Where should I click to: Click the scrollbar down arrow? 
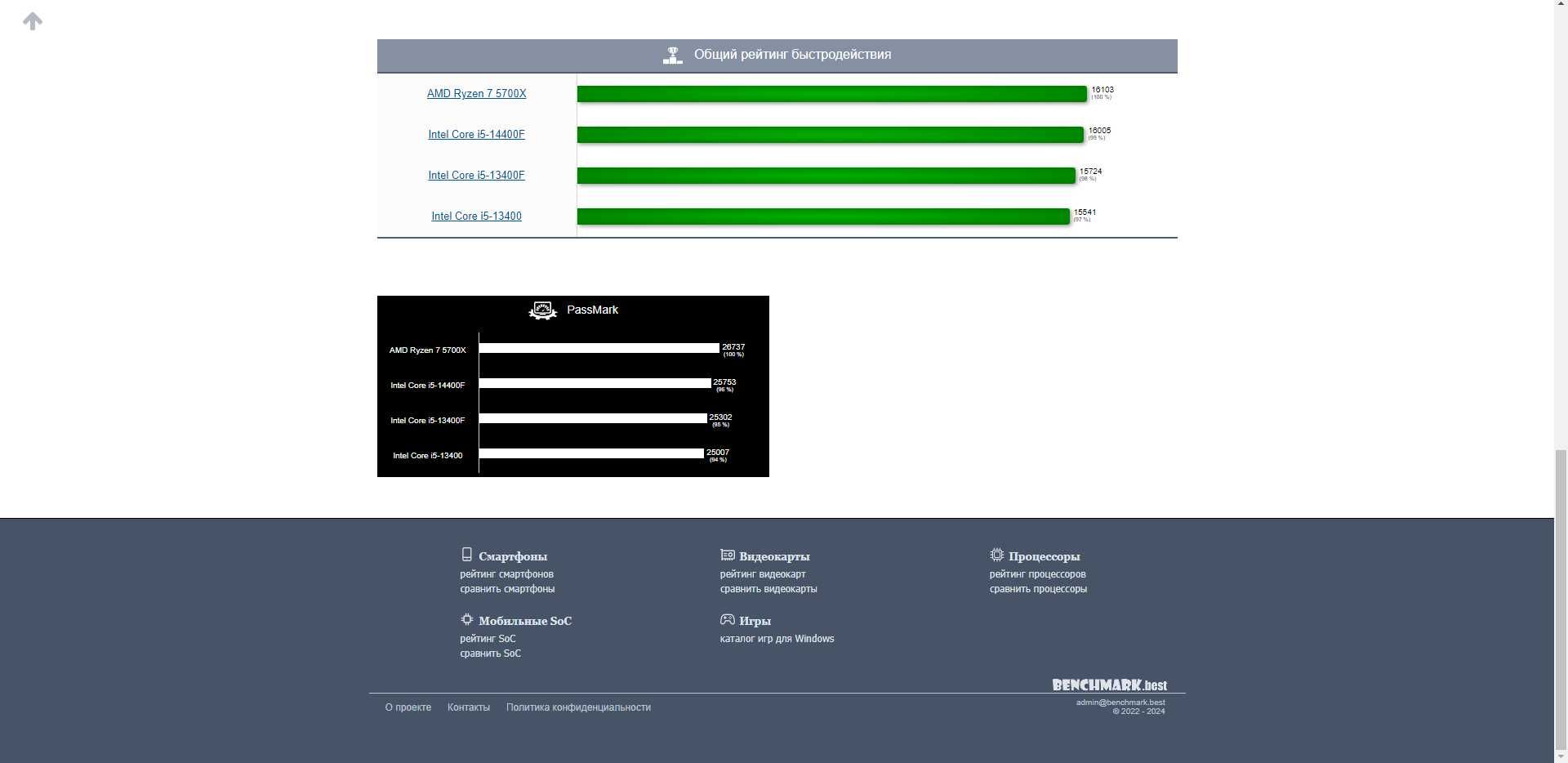click(x=1561, y=756)
